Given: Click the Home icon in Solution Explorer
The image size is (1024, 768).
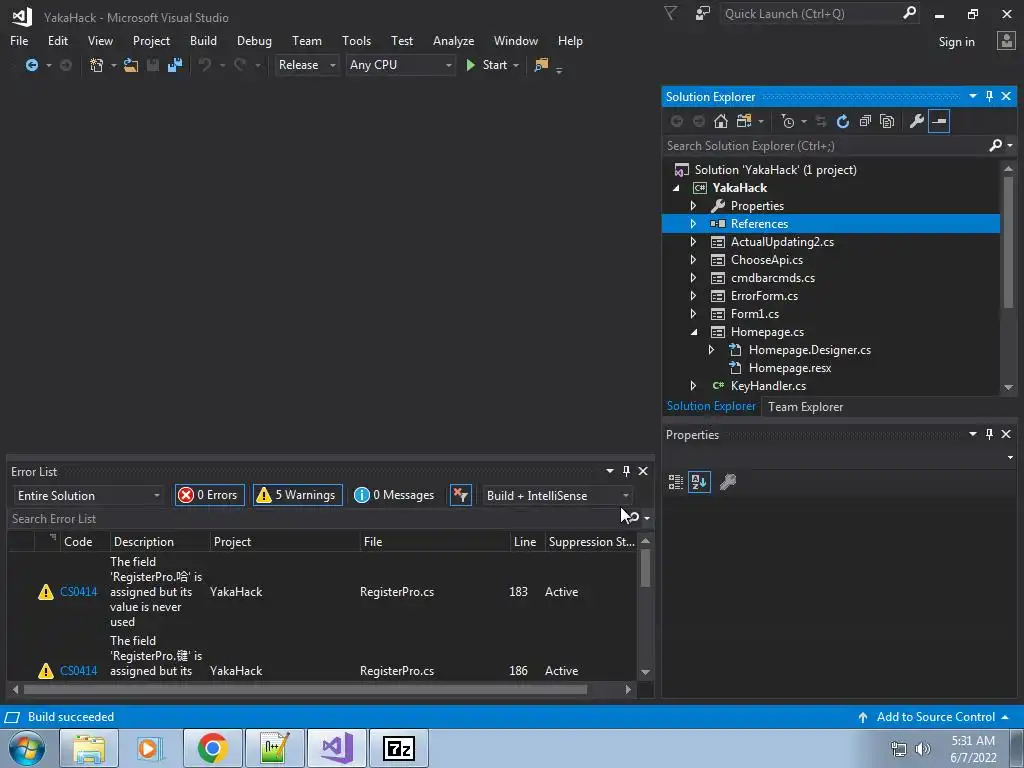Looking at the screenshot, I should click(720, 121).
